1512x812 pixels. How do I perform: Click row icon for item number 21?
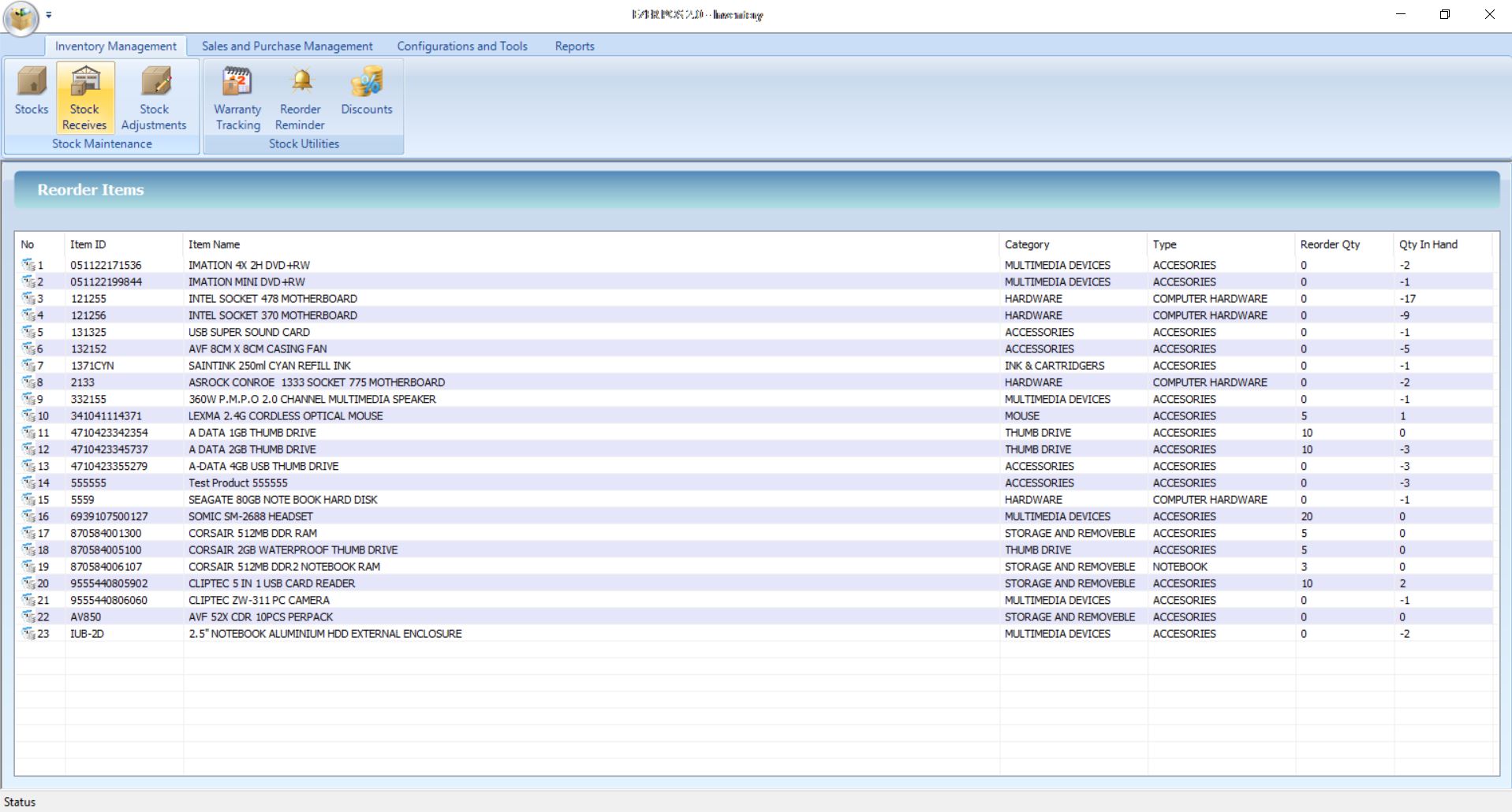tap(28, 600)
